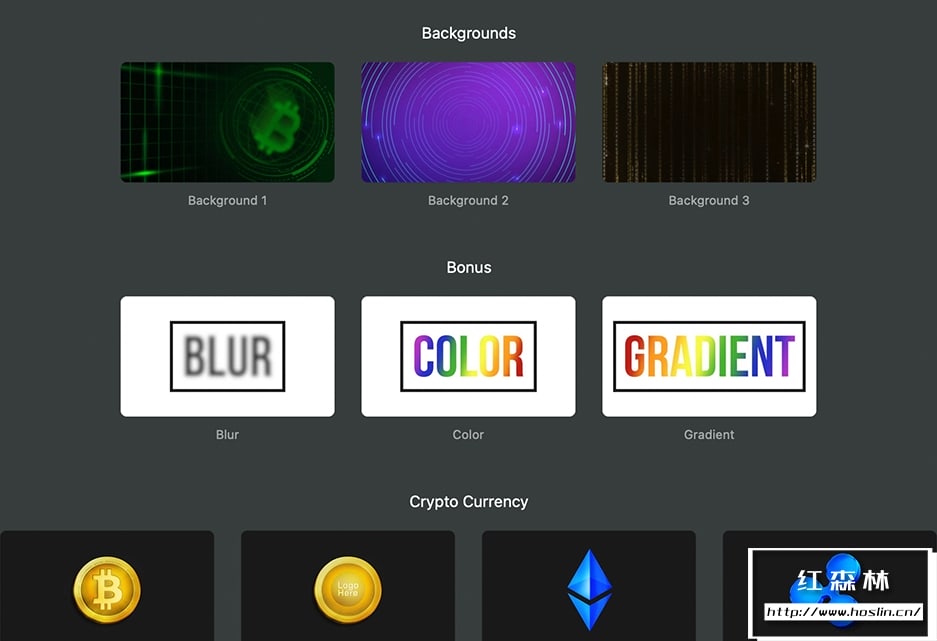Click the gold Bitcoin coin icon

tap(107, 590)
